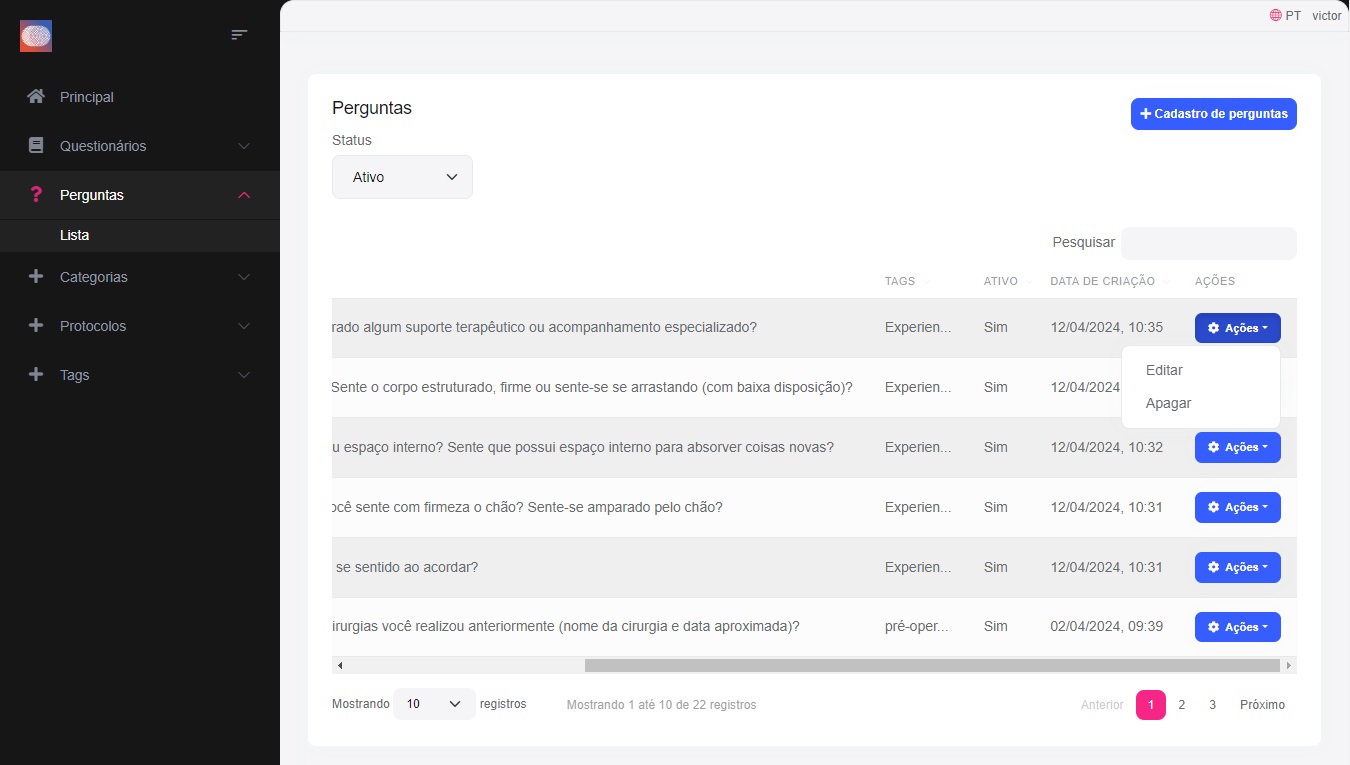Screen dimensions: 1350x765
Task: Click the Cadastro de perguntas button
Action: 1213,114
